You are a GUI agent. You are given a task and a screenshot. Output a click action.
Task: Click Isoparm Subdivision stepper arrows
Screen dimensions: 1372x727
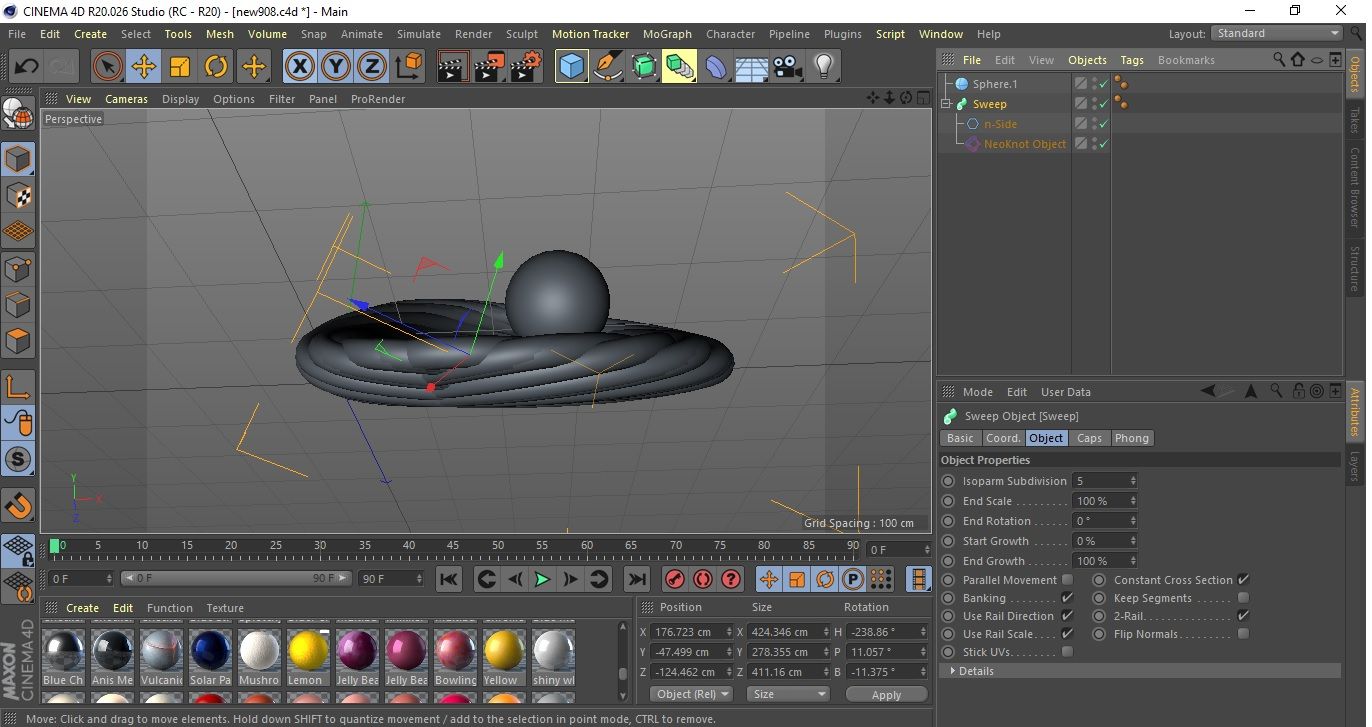click(1133, 481)
